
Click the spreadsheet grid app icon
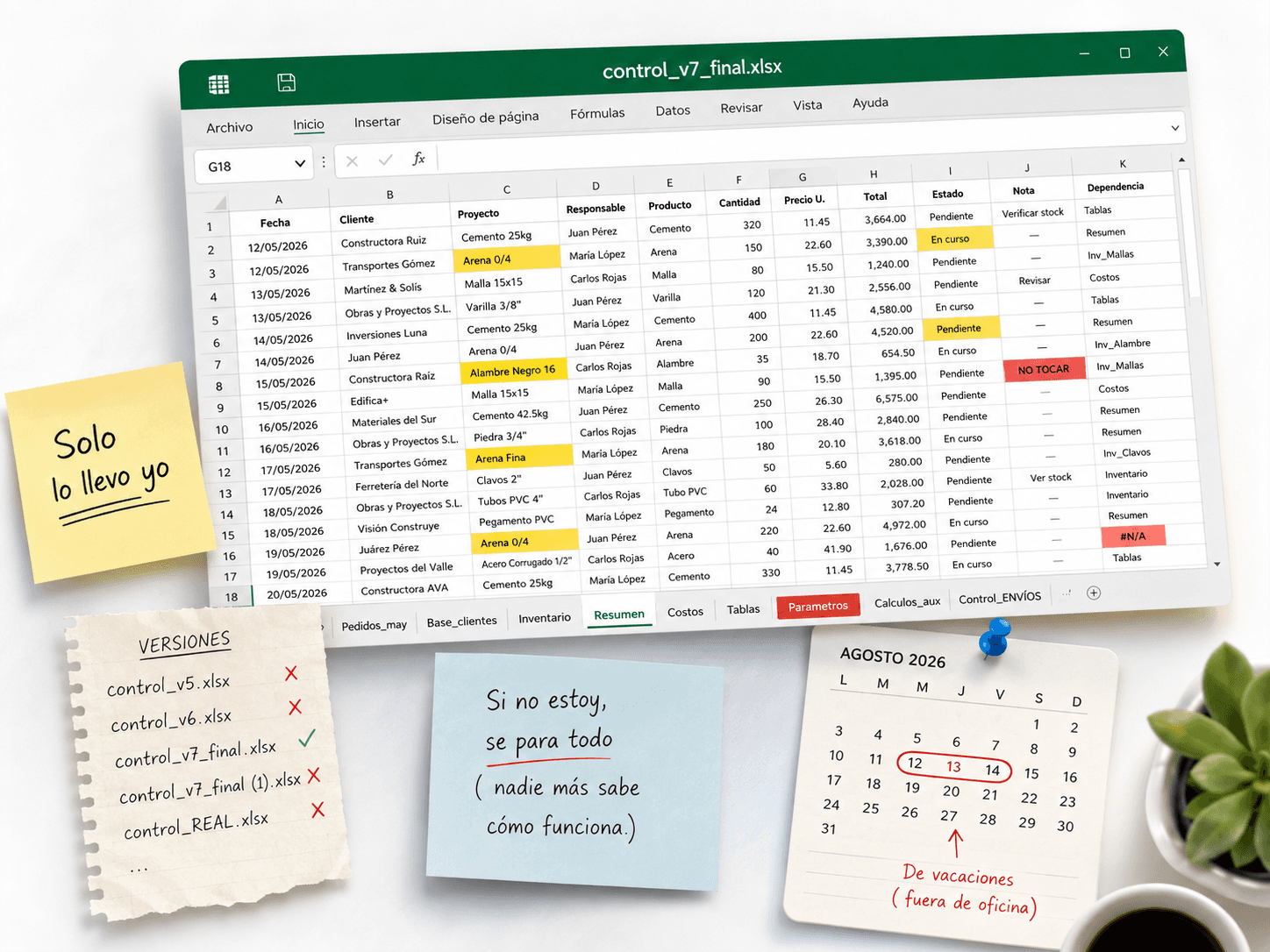pos(219,84)
